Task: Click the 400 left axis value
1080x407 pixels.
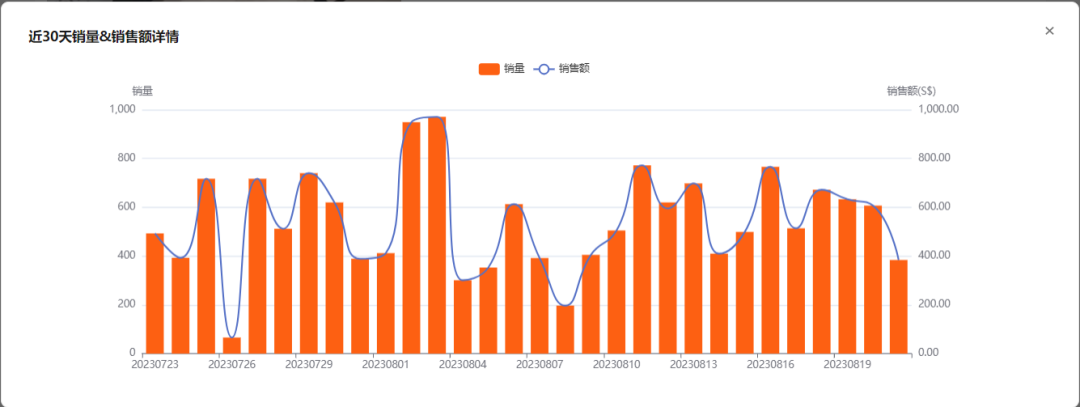Action: 127,255
